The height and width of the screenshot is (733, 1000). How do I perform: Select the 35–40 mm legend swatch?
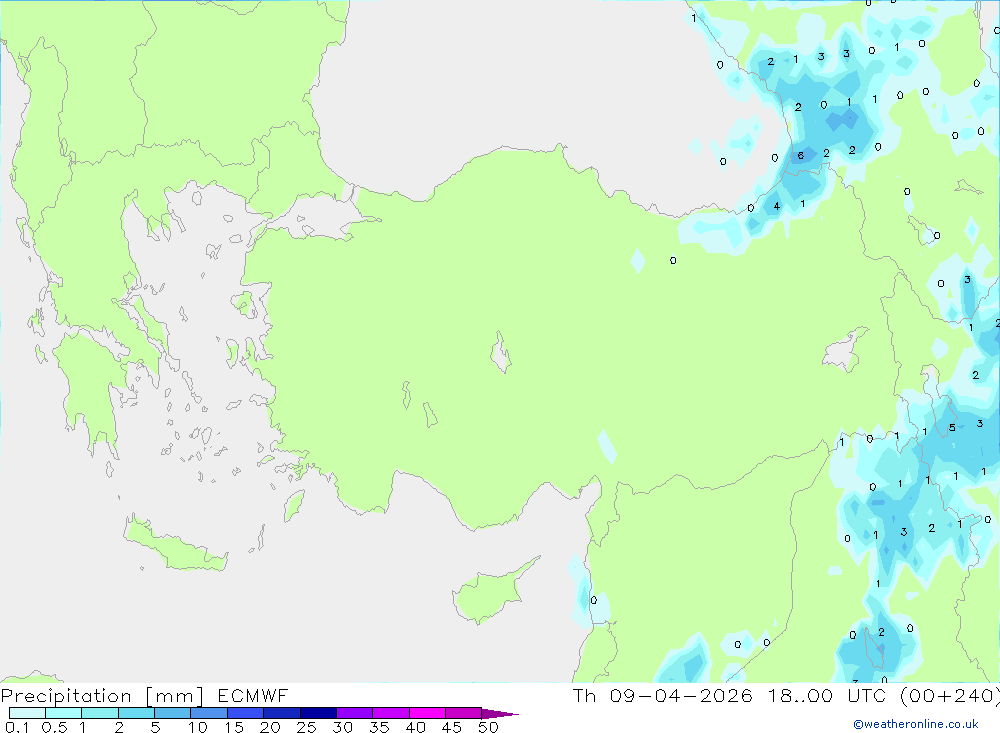coord(391,713)
